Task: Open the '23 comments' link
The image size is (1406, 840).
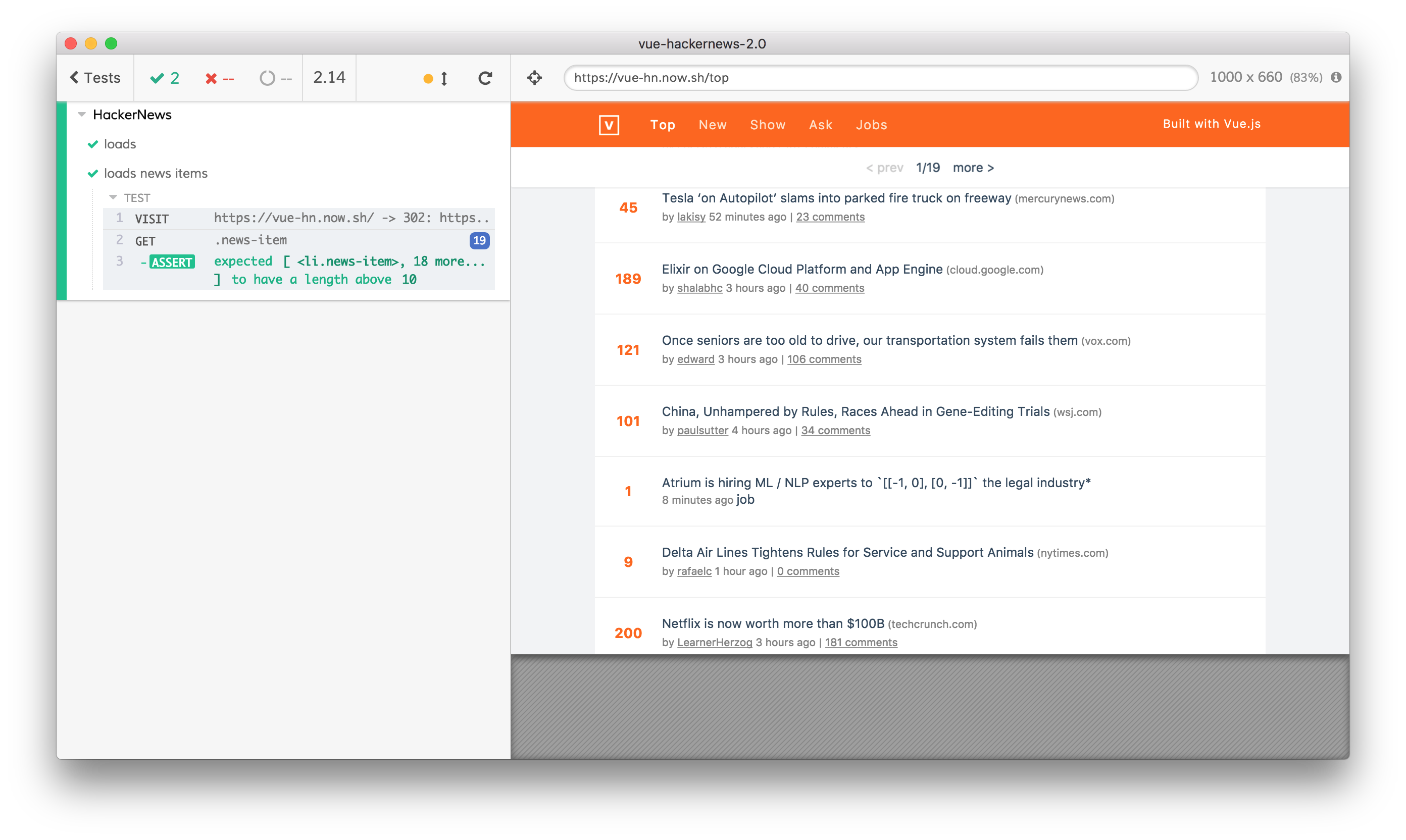Action: tap(830, 217)
